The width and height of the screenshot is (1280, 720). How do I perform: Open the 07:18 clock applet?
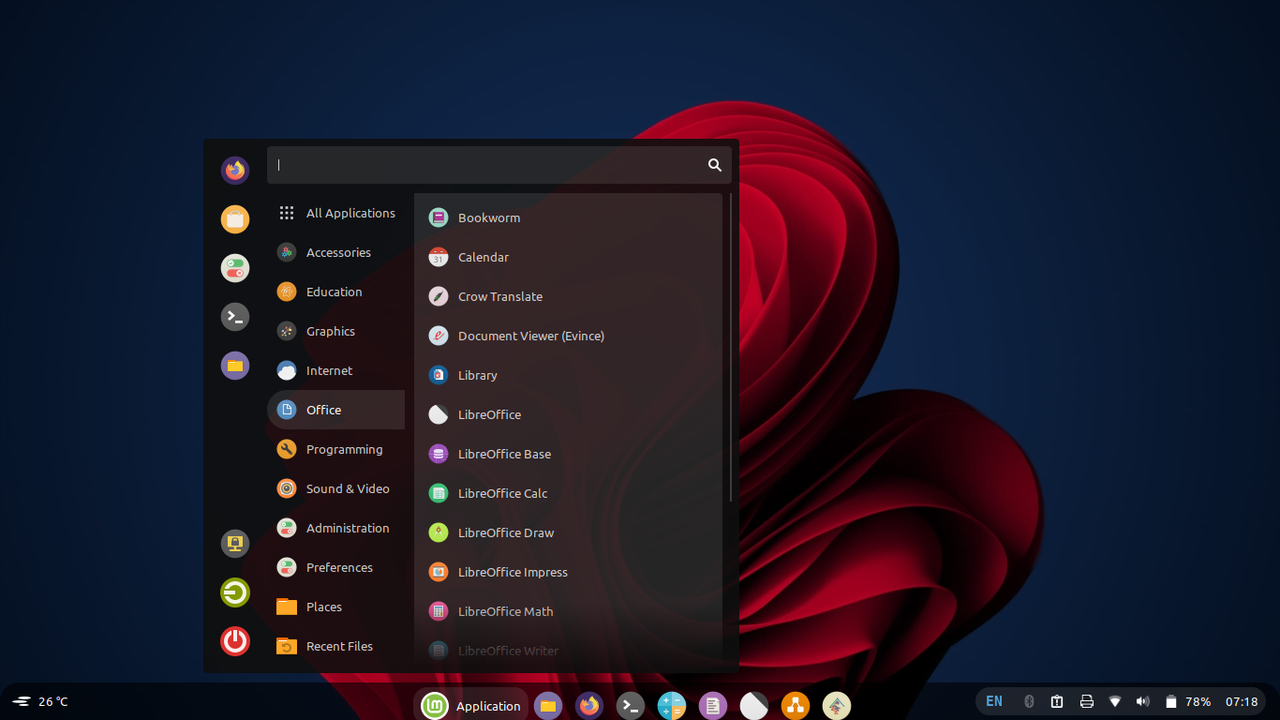coord(1242,702)
